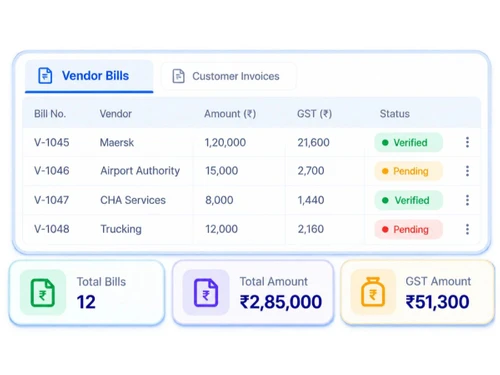This screenshot has height=375, width=500.
Task: Click the amount 8,000
Action: 219,200
